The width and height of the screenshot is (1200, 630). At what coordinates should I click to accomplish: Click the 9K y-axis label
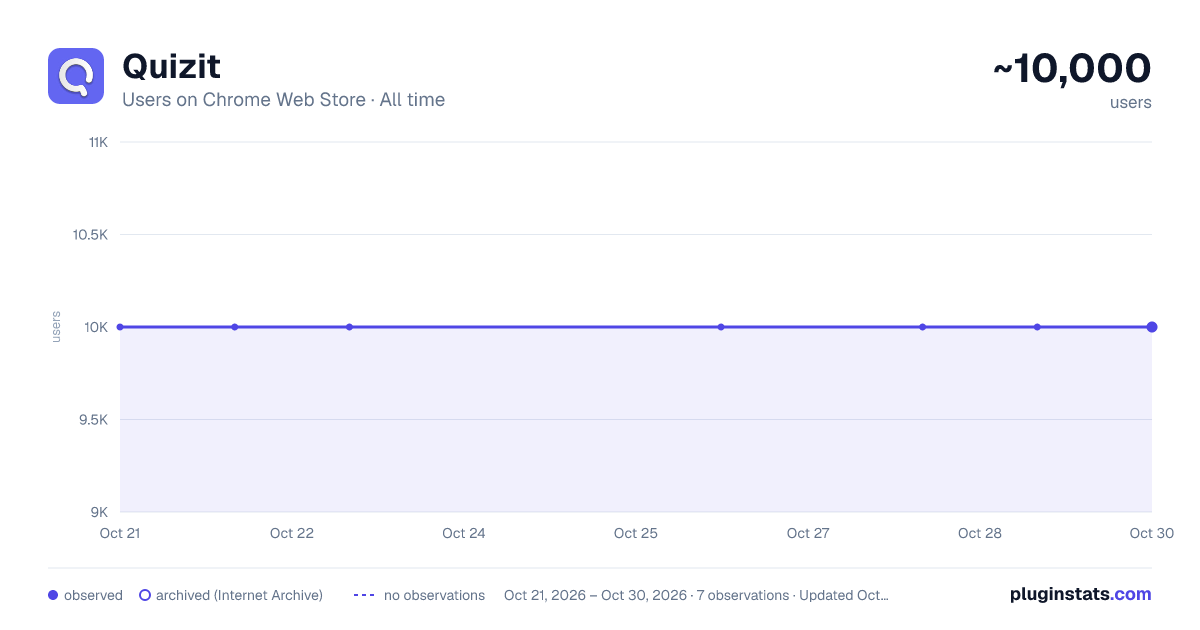pyautogui.click(x=99, y=512)
